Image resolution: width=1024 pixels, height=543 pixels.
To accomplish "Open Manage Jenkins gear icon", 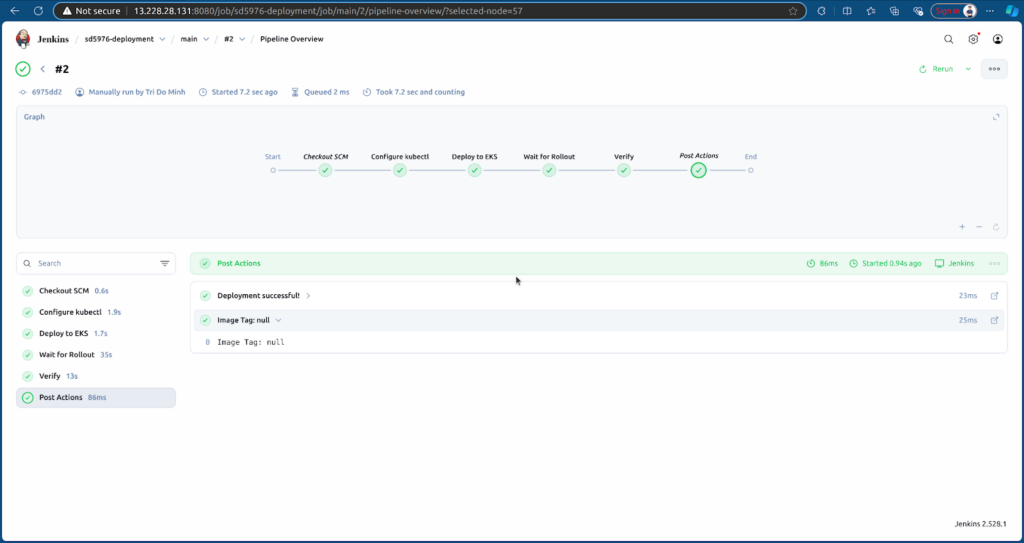I will tap(973, 39).
